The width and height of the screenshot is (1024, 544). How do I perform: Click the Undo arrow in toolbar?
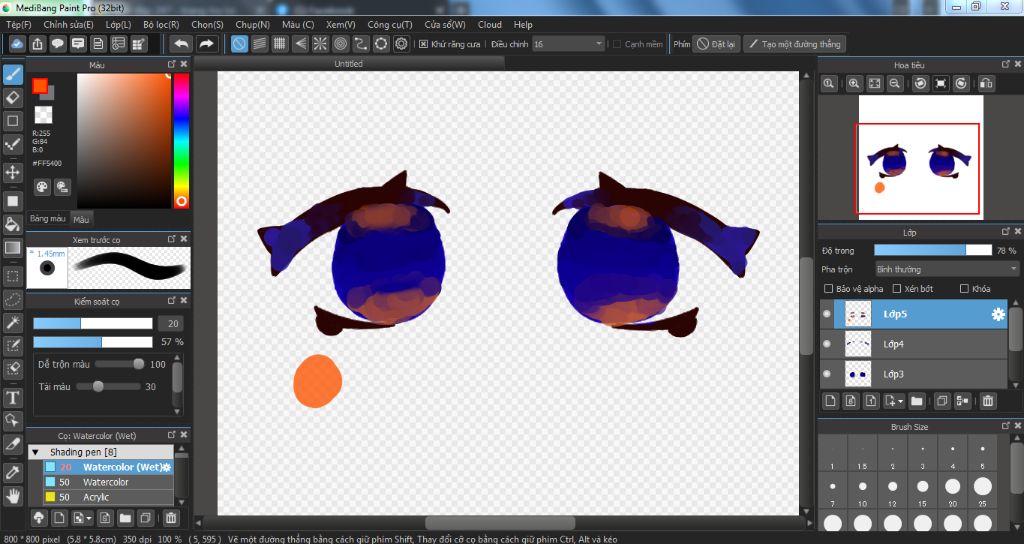[181, 44]
